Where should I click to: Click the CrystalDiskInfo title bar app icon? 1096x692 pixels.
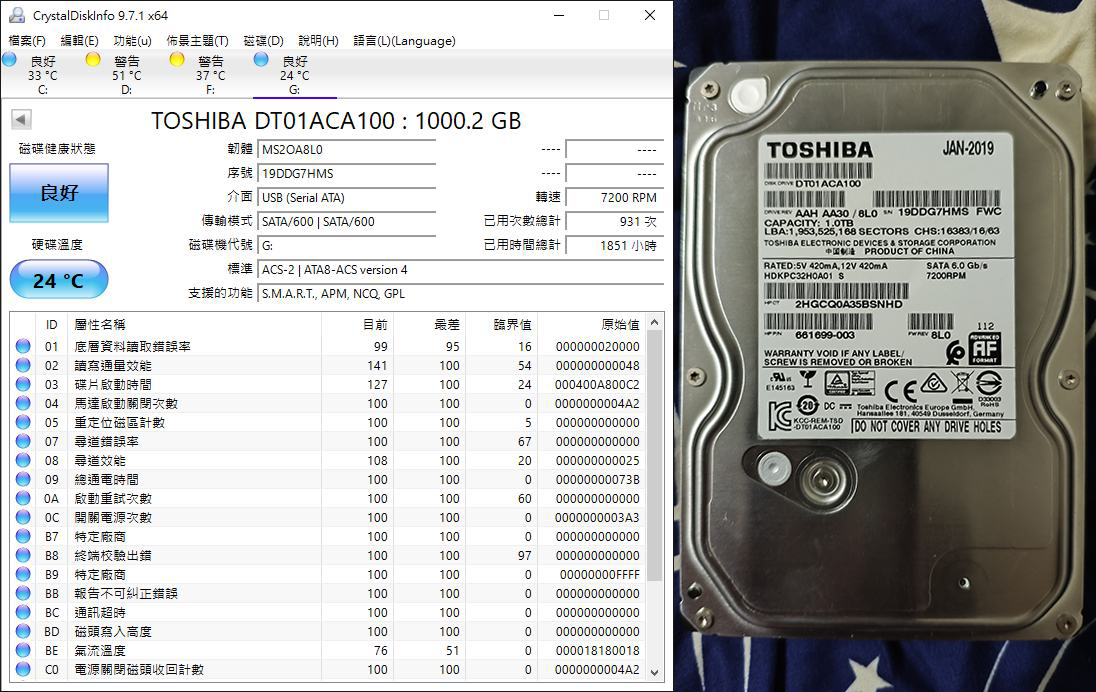(16, 15)
